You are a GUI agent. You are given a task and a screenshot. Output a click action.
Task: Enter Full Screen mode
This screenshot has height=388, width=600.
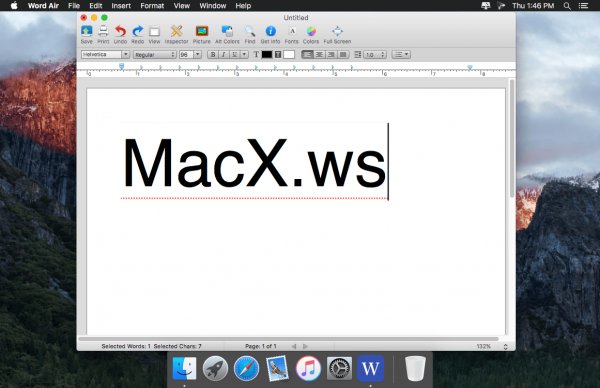click(337, 31)
